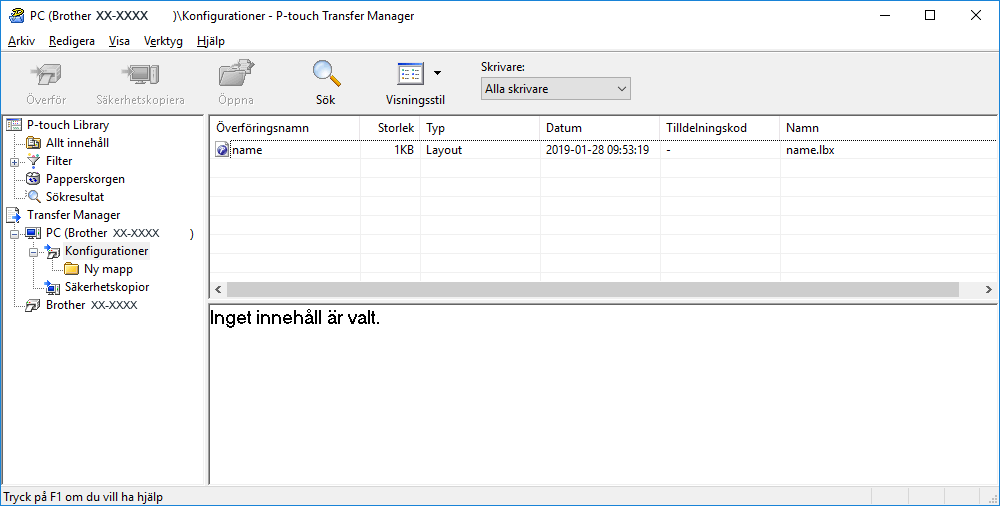Image resolution: width=1000 pixels, height=506 pixels.
Task: Click the Brother XX-XXXX printer tree icon
Action: 33,305
